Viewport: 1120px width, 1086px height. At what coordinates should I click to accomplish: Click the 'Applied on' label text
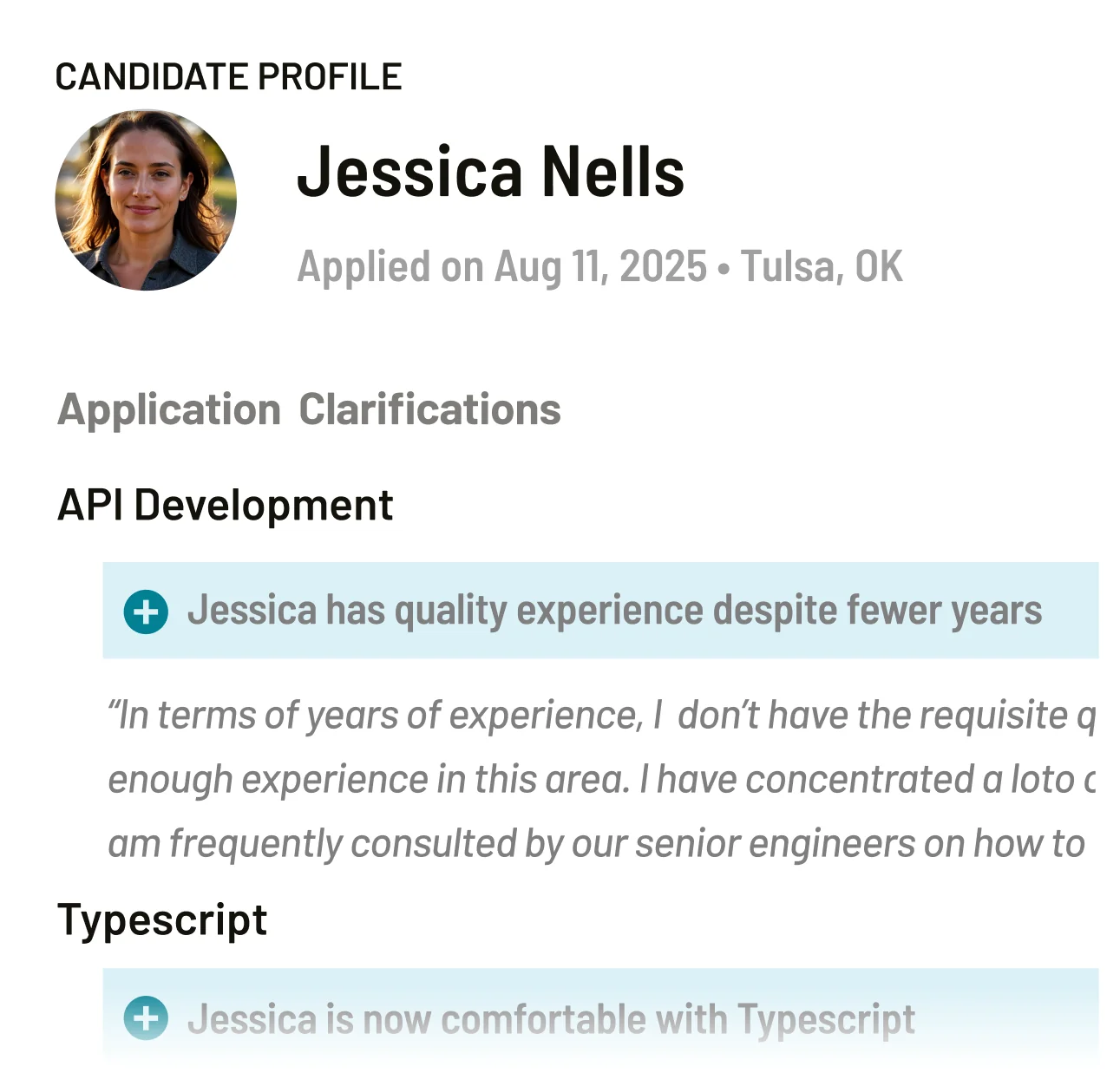tap(389, 266)
